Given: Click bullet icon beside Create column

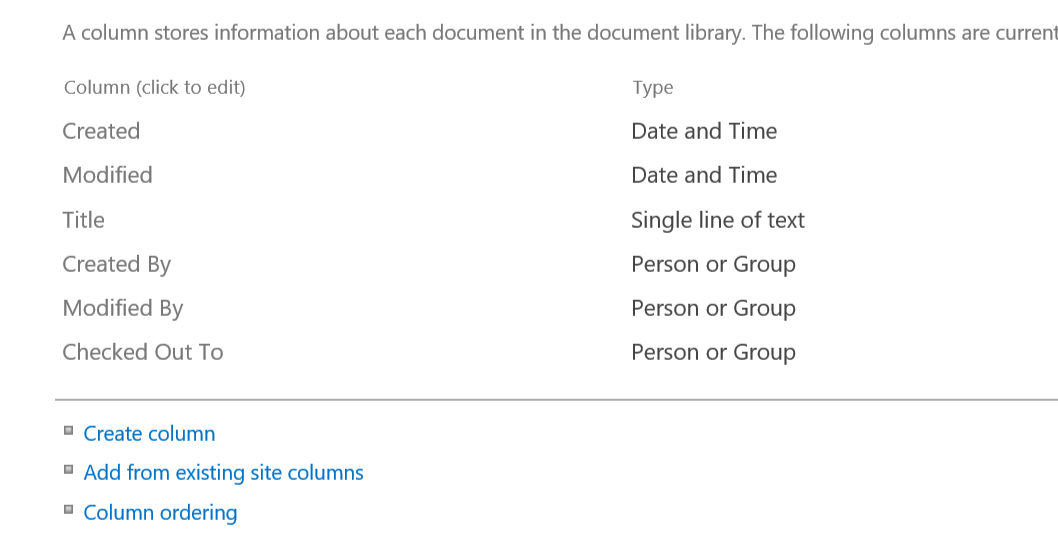Looking at the screenshot, I should click(68, 431).
